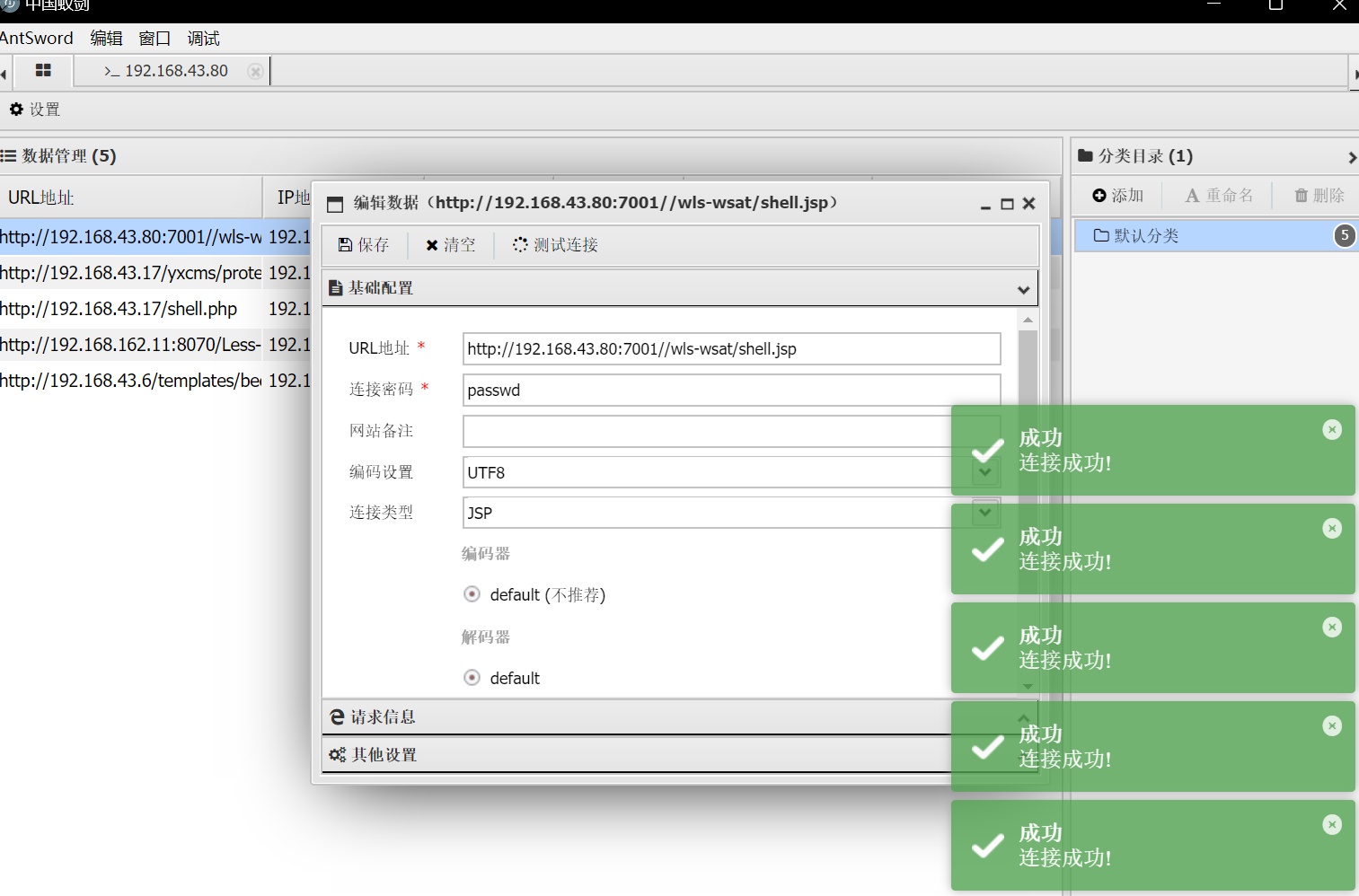Select the 192.168.43.17/shell.php row
Viewport: 1359px width, 896px height.
155,309
